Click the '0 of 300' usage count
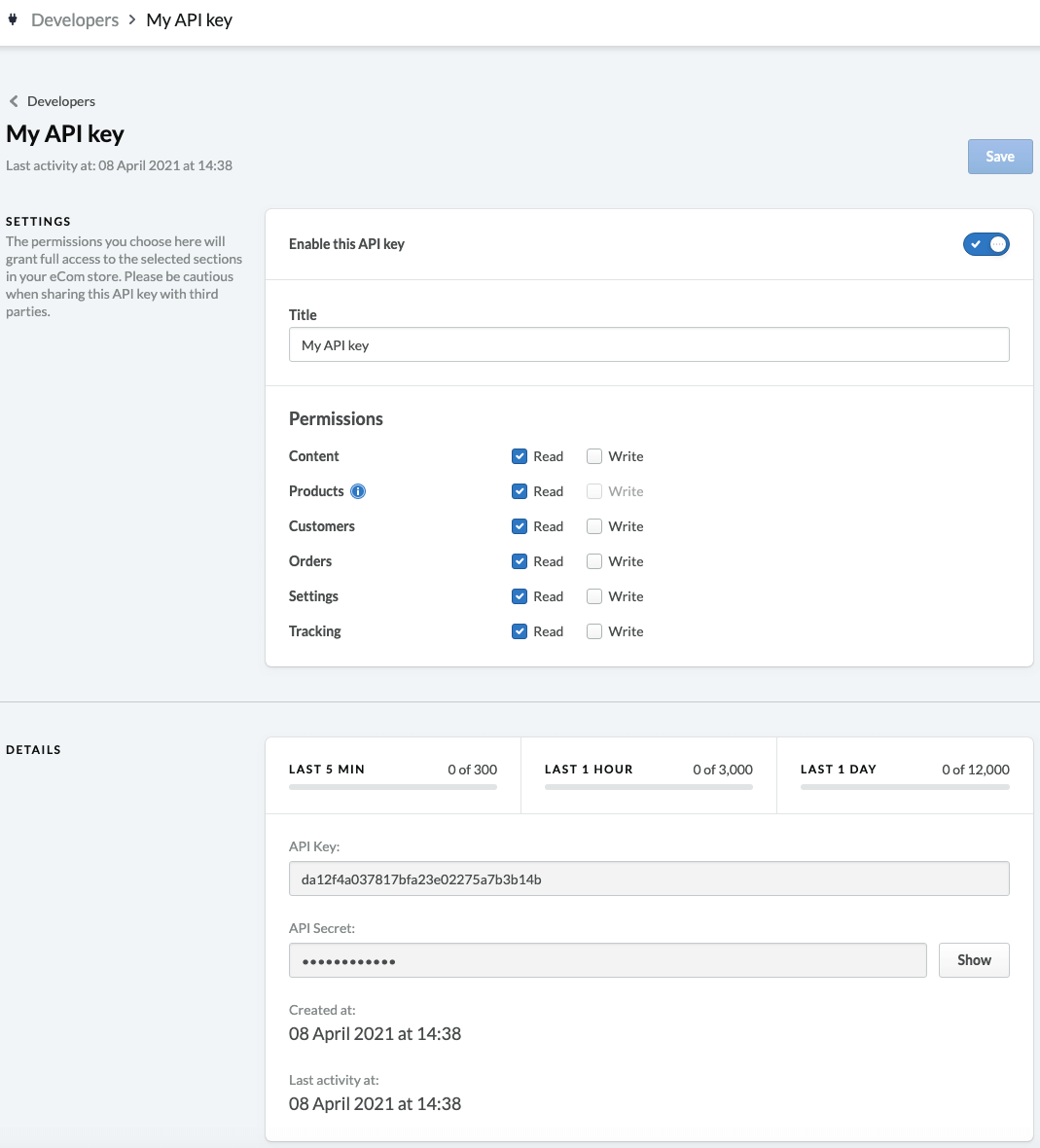This screenshot has height=1148, width=1040. pos(472,770)
